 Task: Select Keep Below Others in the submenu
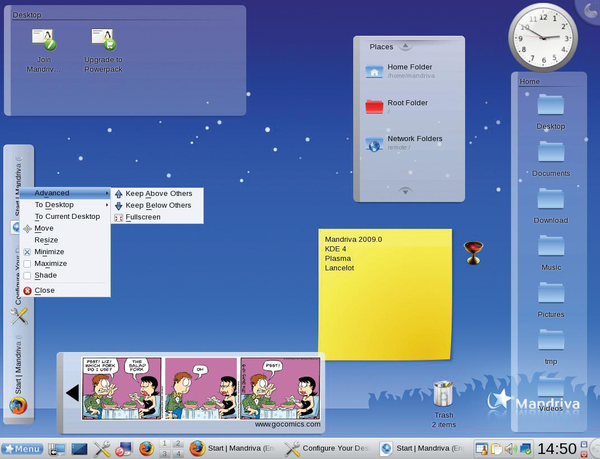pyautogui.click(x=157, y=205)
